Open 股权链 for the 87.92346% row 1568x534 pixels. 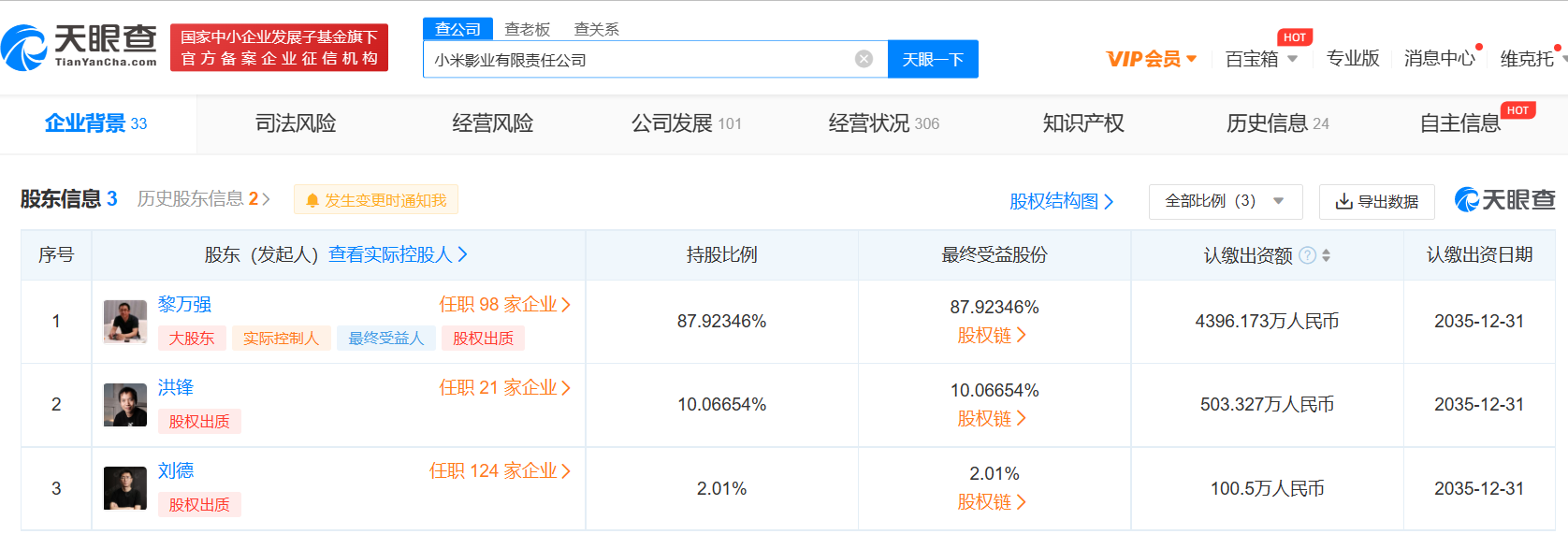992,335
